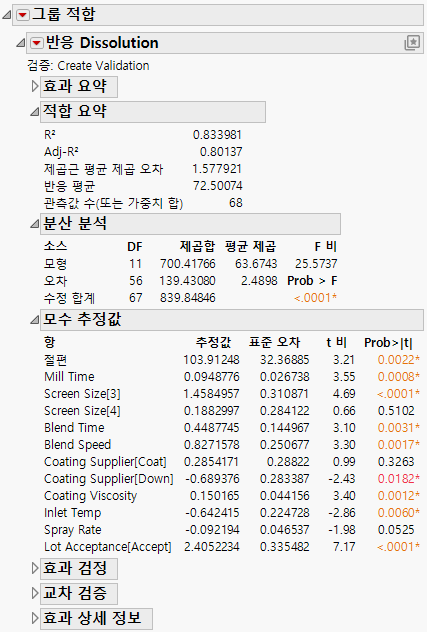
Task: Select the estimate 2.4052234
Action: tap(212, 547)
